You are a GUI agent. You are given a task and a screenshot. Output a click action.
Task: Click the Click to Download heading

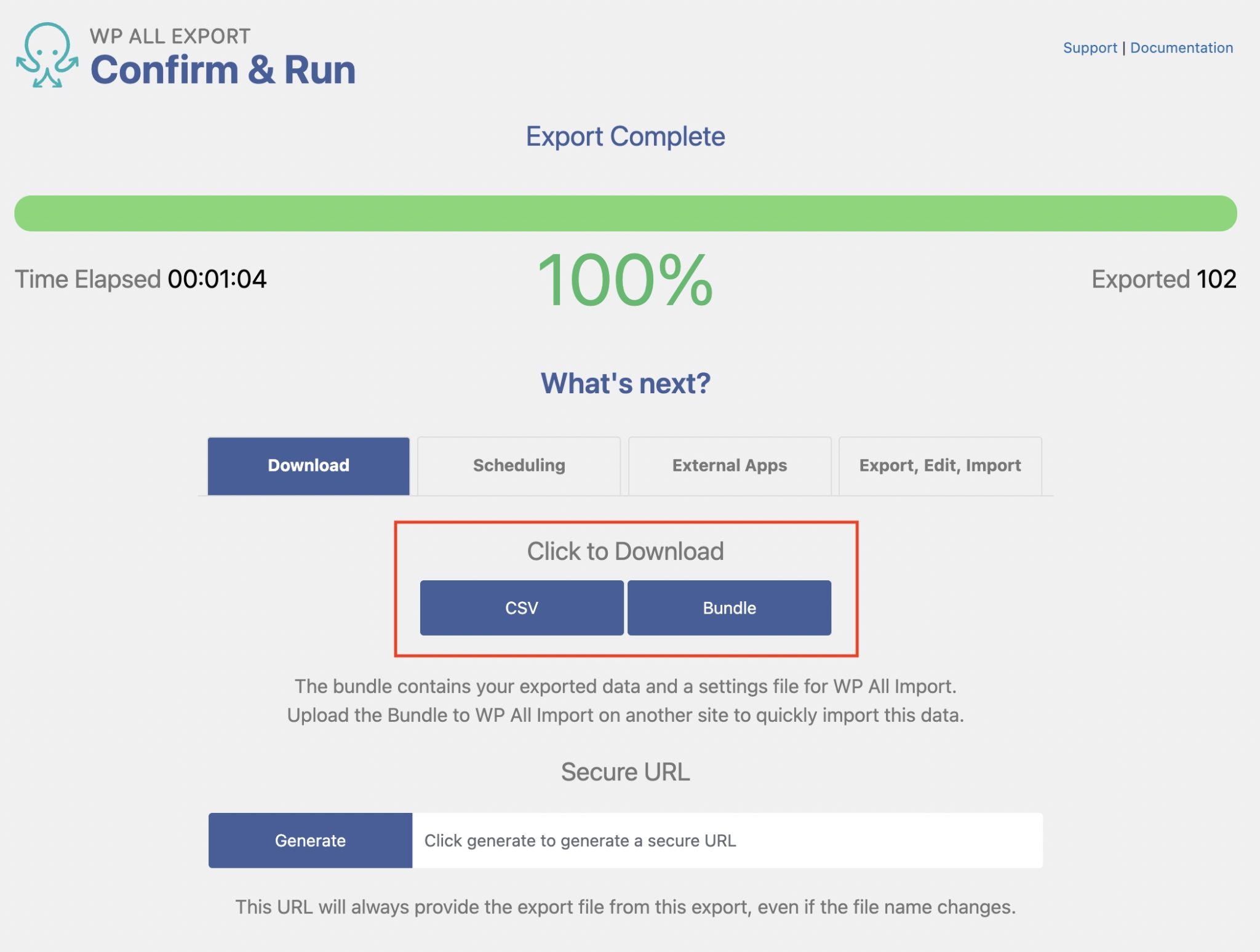(624, 551)
